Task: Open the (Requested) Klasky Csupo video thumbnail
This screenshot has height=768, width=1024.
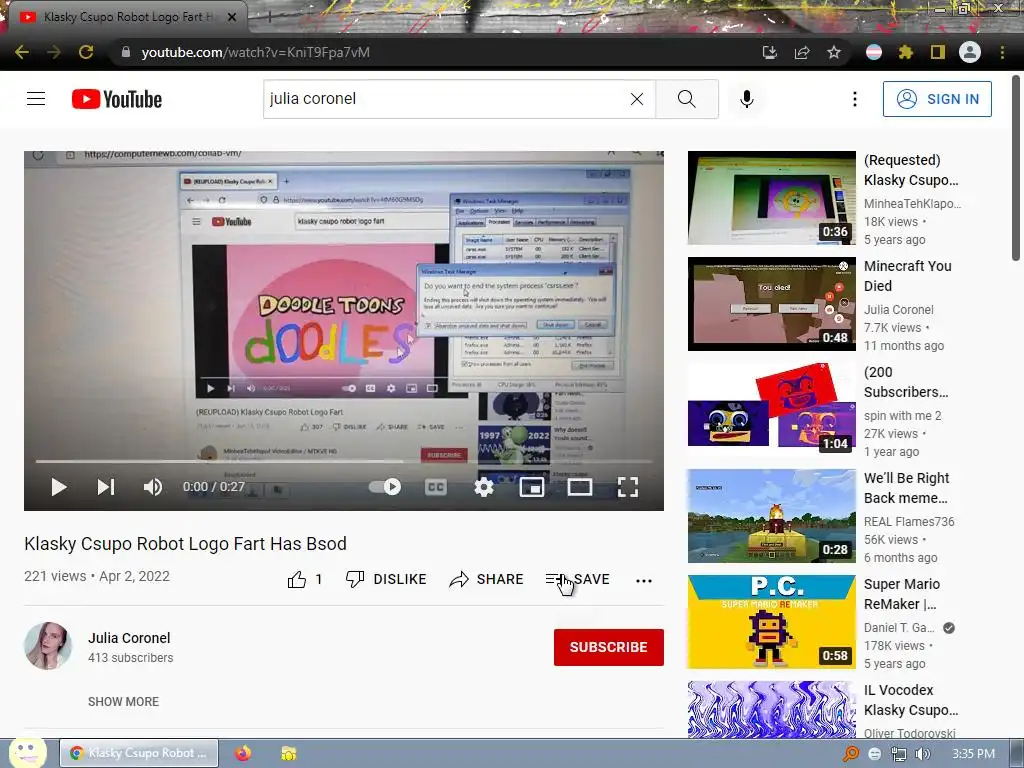Action: tap(771, 198)
